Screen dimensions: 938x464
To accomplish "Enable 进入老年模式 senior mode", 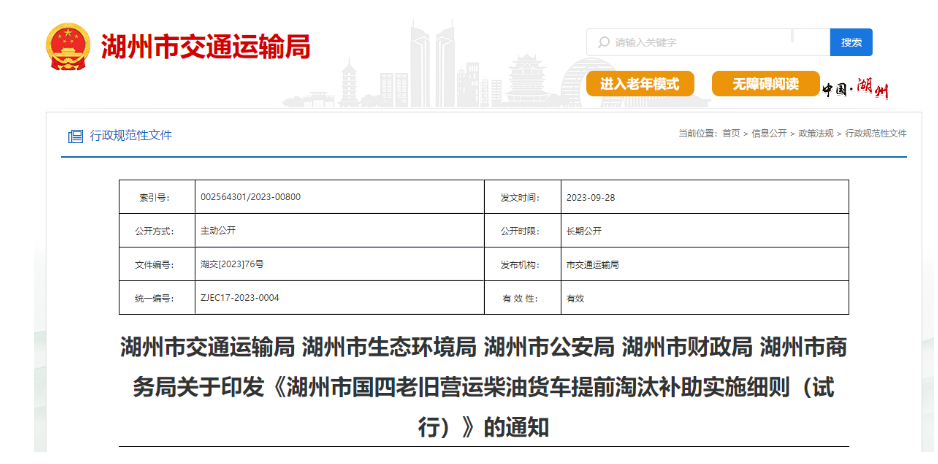I will (x=639, y=84).
